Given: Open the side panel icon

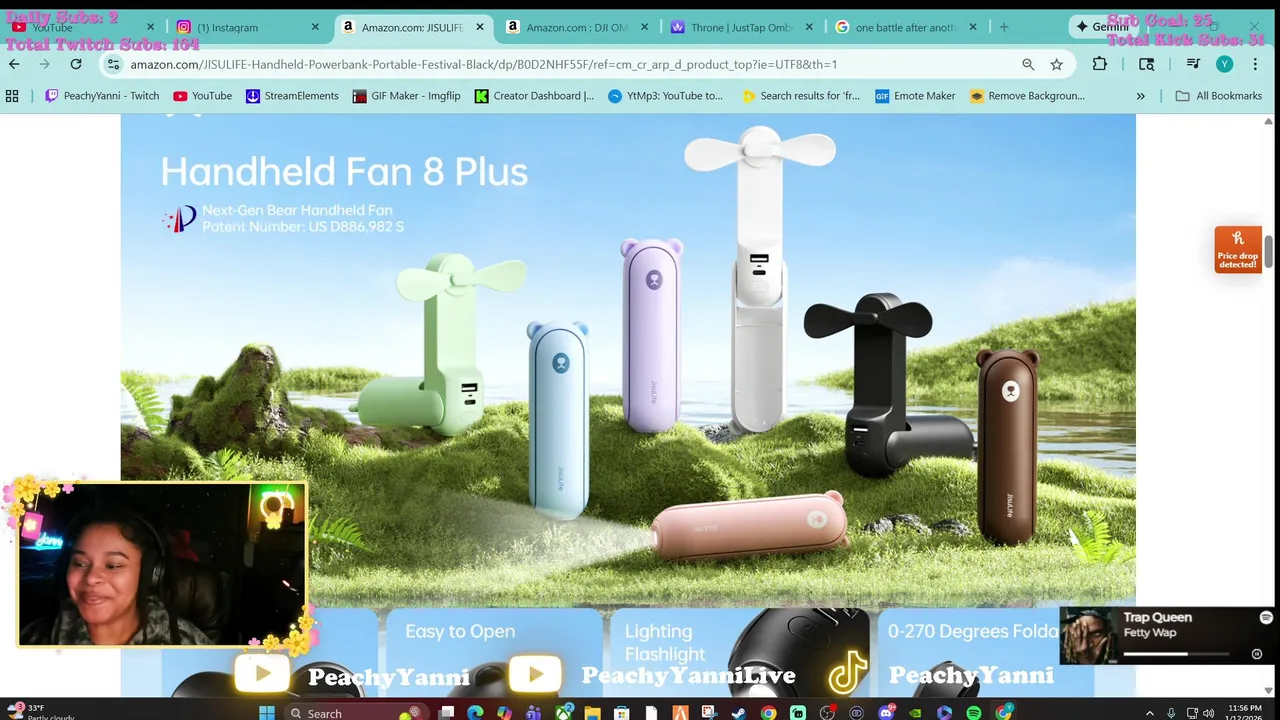Looking at the screenshot, I should pos(1147,64).
